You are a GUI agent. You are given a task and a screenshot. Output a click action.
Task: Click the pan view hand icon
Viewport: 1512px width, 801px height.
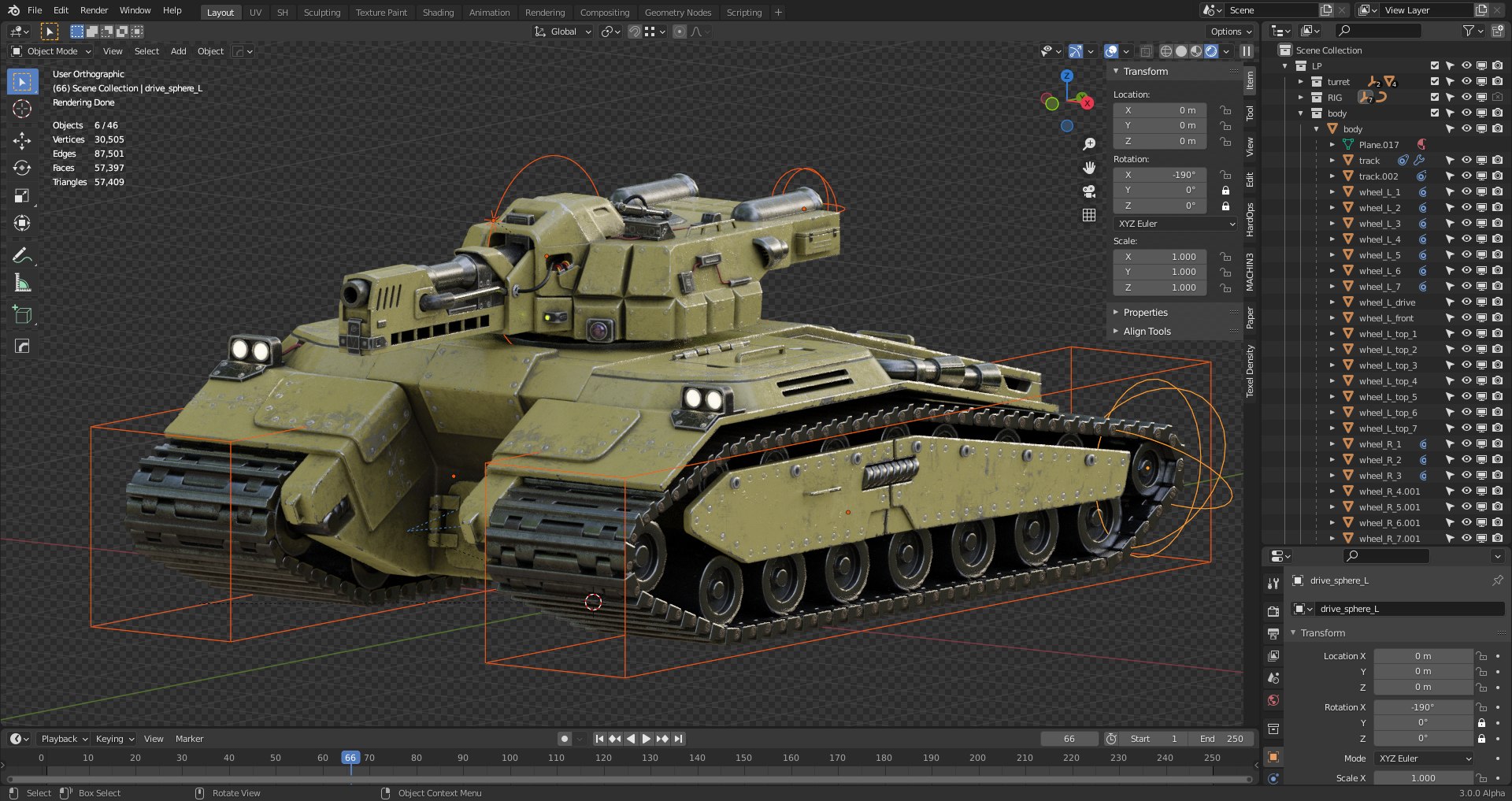click(1089, 168)
